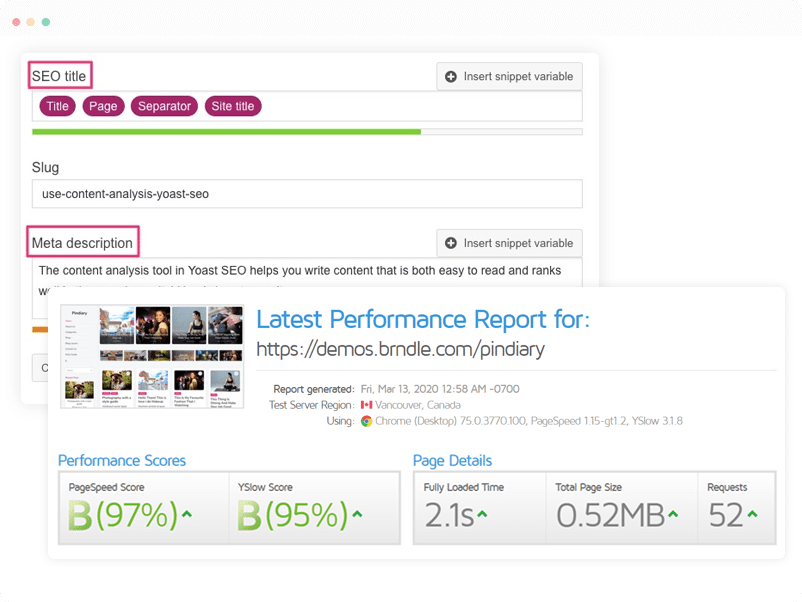The image size is (802, 602).
Task: Click the Fully Loaded Time 2.1s value
Action: (x=450, y=515)
